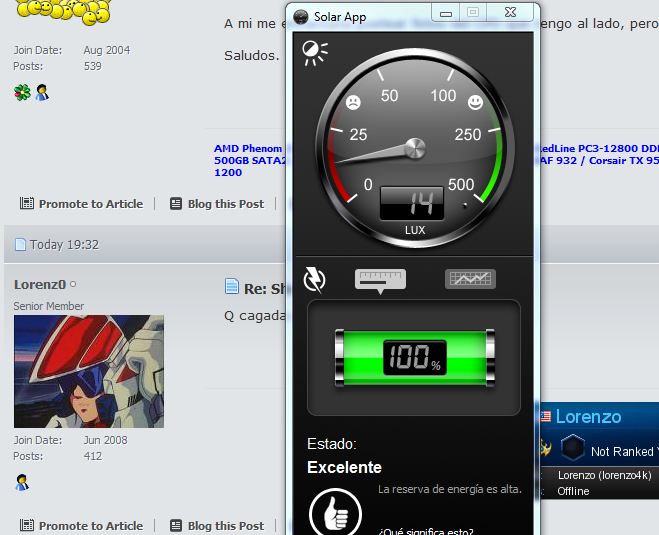Close the Solar App window
Viewport: 659px width, 535px height.
click(x=510, y=13)
